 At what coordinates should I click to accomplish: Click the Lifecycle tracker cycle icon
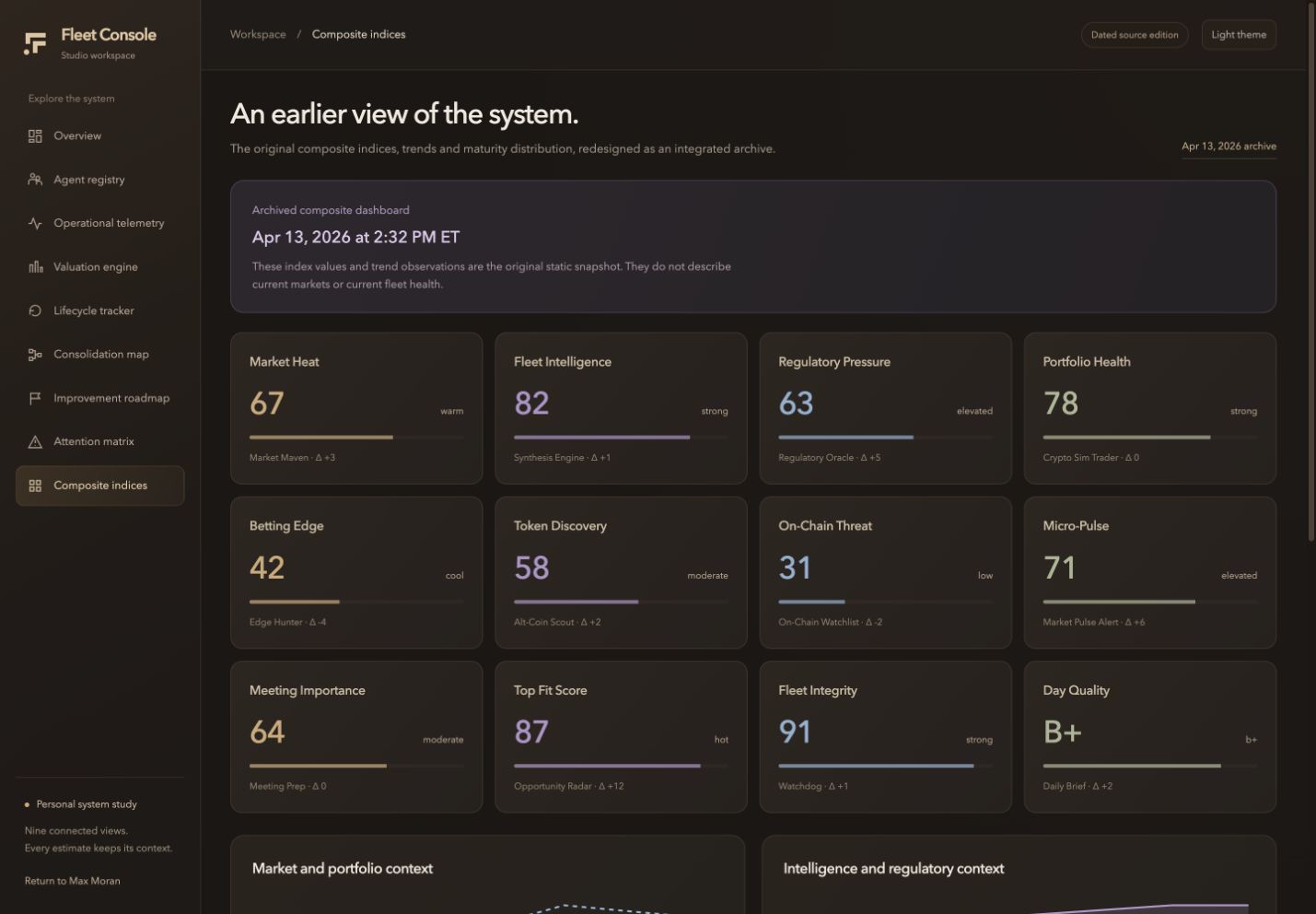35,311
